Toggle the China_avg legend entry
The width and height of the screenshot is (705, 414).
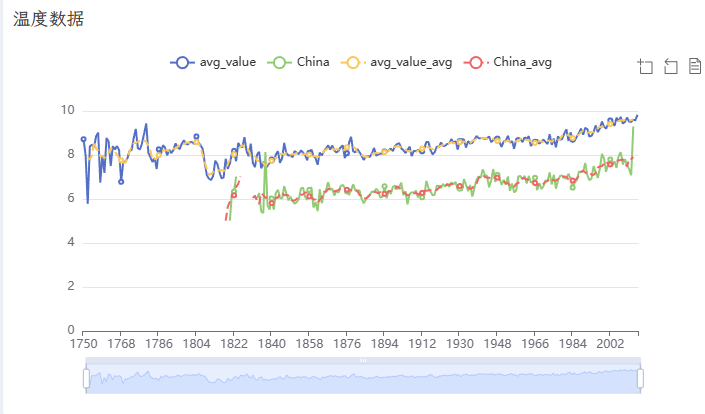point(508,62)
